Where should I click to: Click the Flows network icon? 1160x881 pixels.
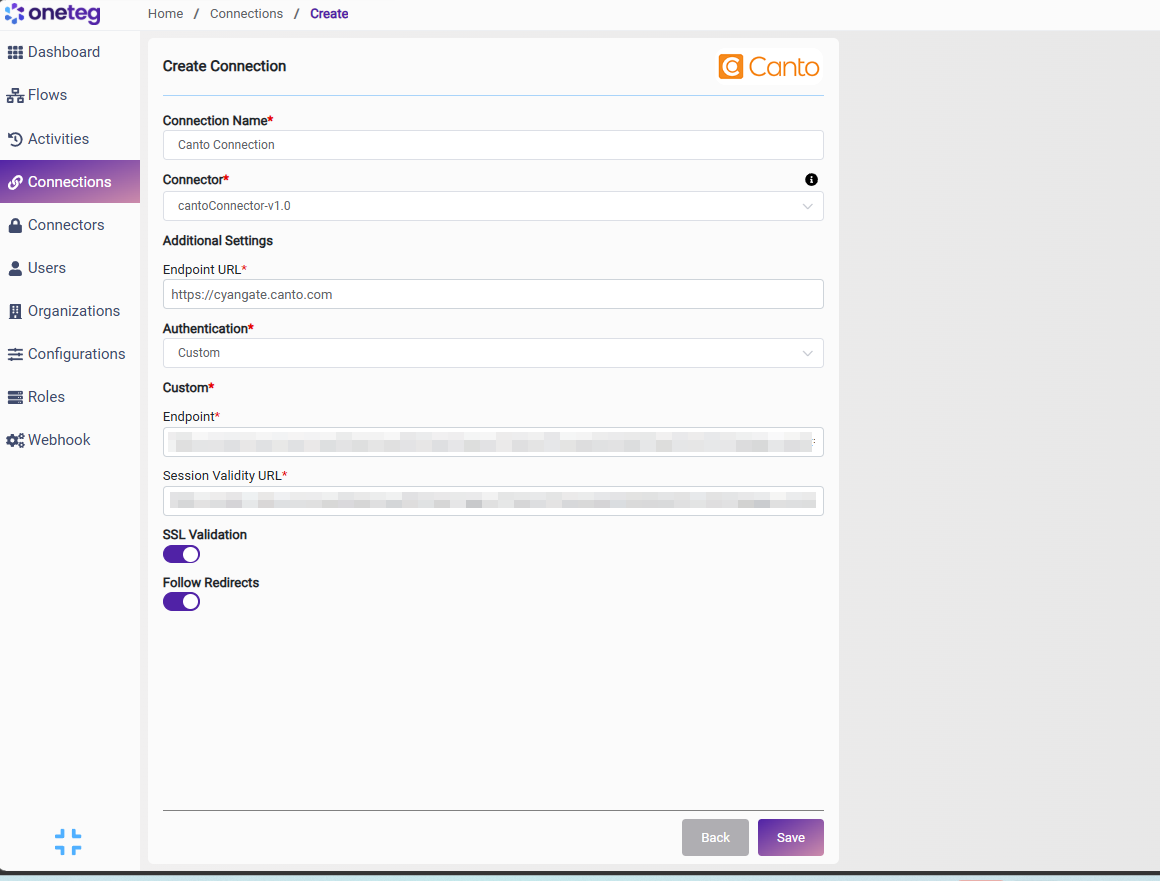click(15, 95)
